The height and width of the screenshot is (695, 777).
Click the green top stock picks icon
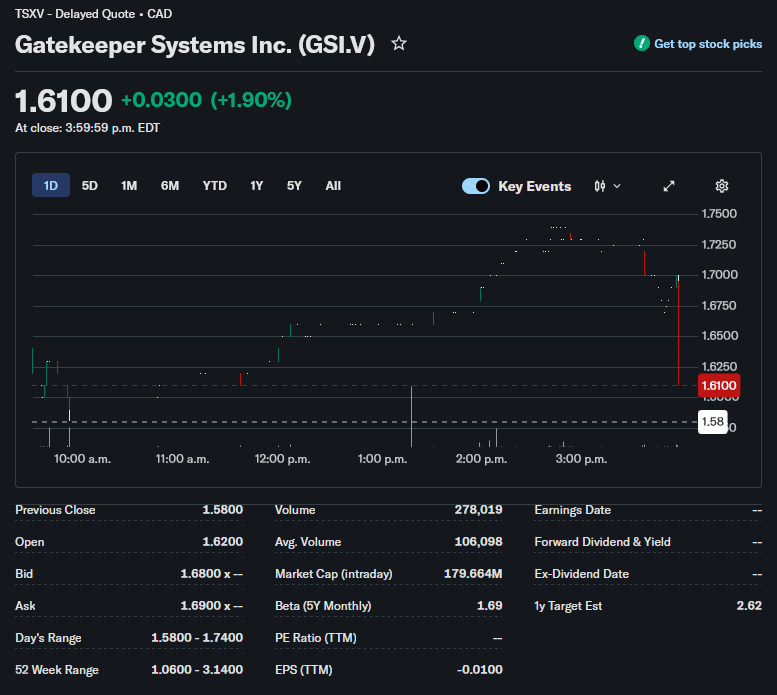pos(642,44)
